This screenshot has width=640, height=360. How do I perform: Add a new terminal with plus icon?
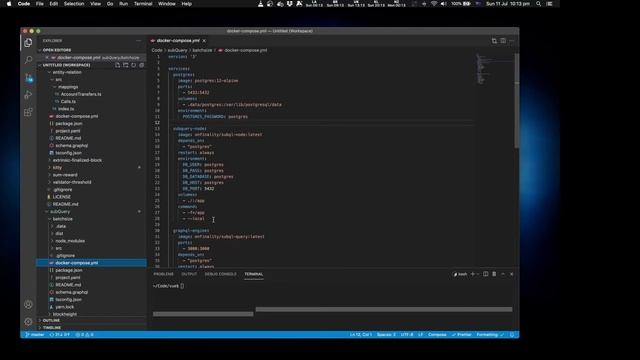(473, 274)
